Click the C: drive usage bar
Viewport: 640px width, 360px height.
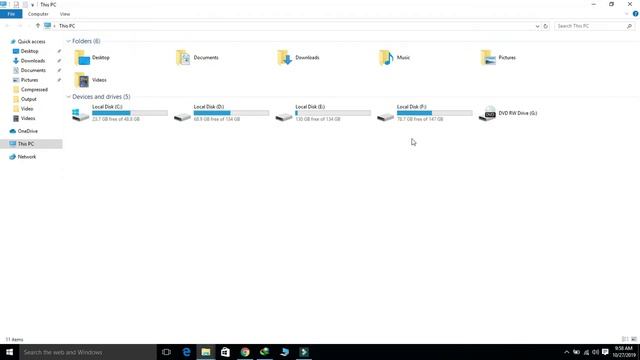click(130, 113)
